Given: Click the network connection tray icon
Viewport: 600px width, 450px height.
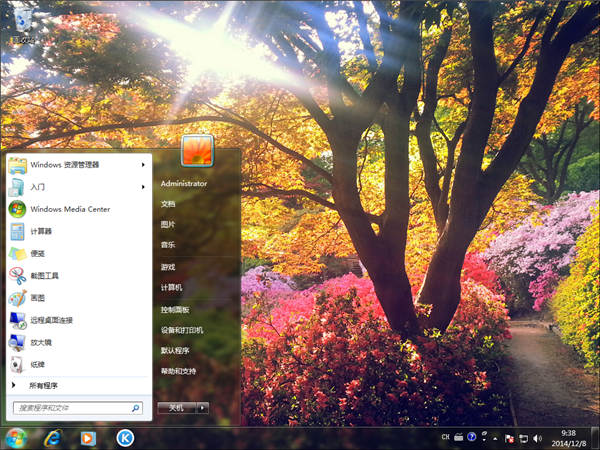Looking at the screenshot, I should [523, 439].
